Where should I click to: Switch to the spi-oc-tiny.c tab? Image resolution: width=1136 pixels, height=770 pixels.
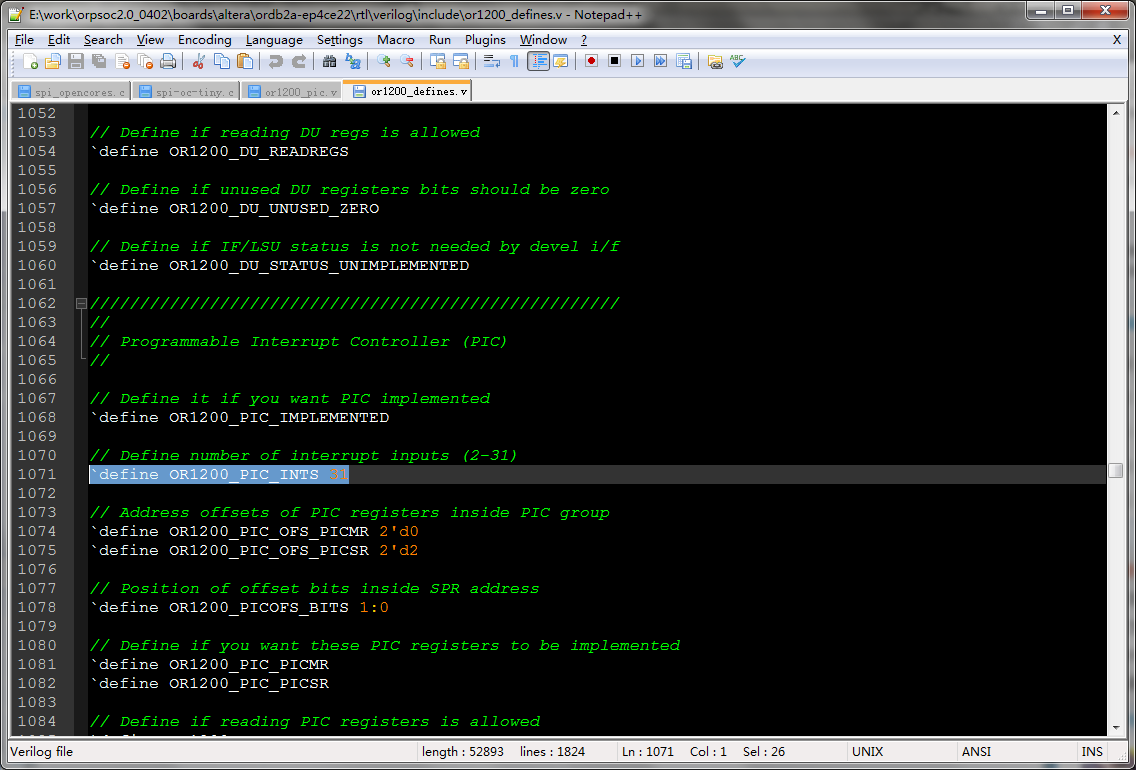click(x=186, y=92)
